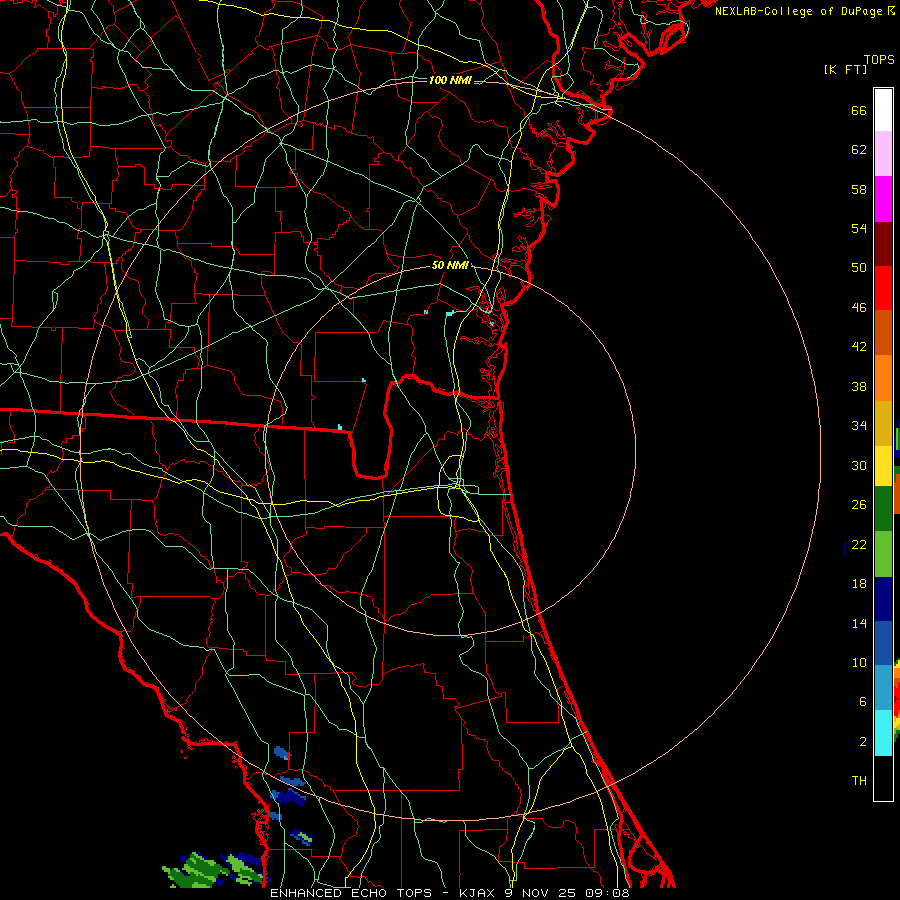The width and height of the screenshot is (900, 900).
Task: Click the legend value 54
Action: [859, 228]
